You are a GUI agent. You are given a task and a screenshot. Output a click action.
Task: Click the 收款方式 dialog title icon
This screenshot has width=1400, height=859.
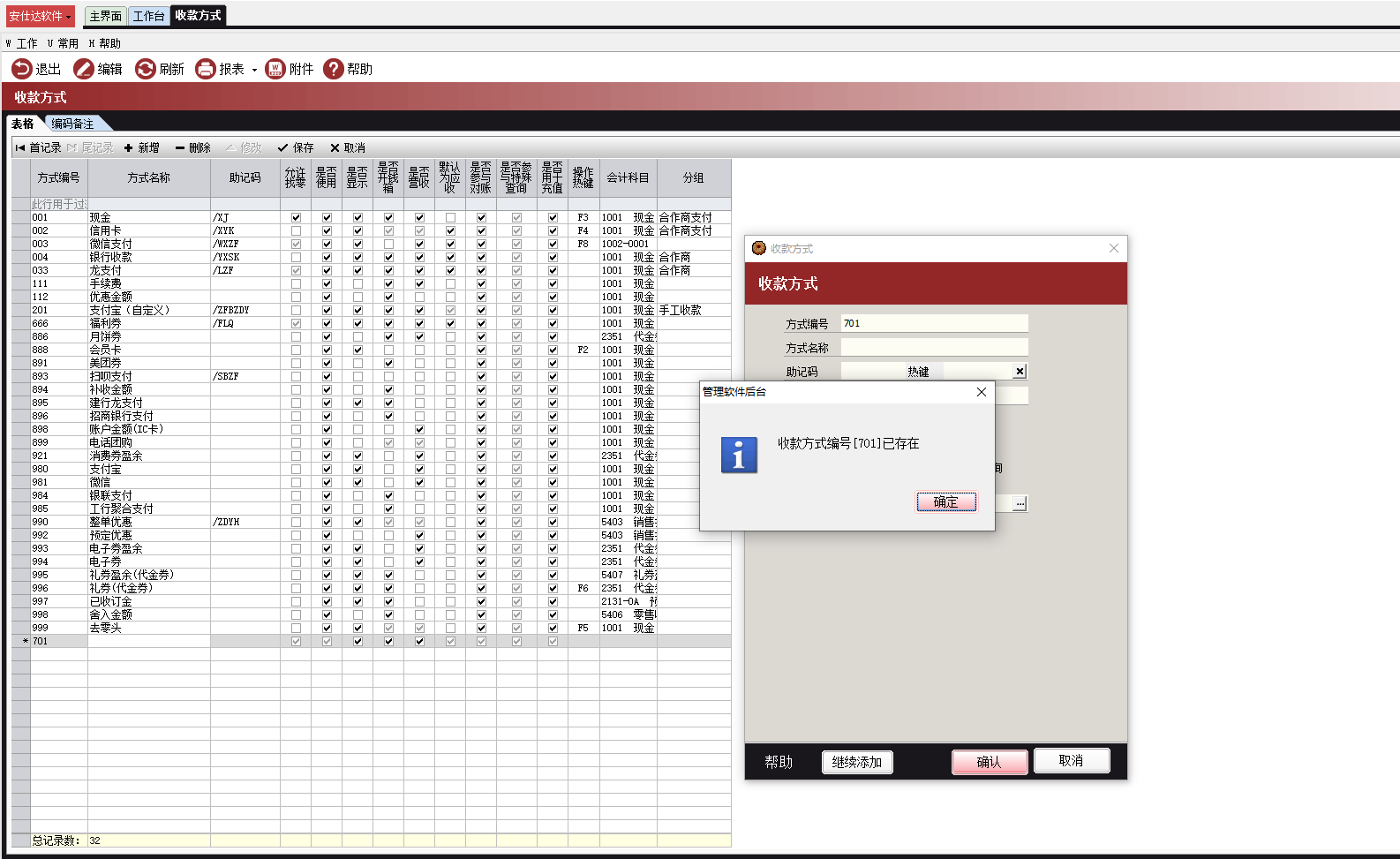pos(759,248)
